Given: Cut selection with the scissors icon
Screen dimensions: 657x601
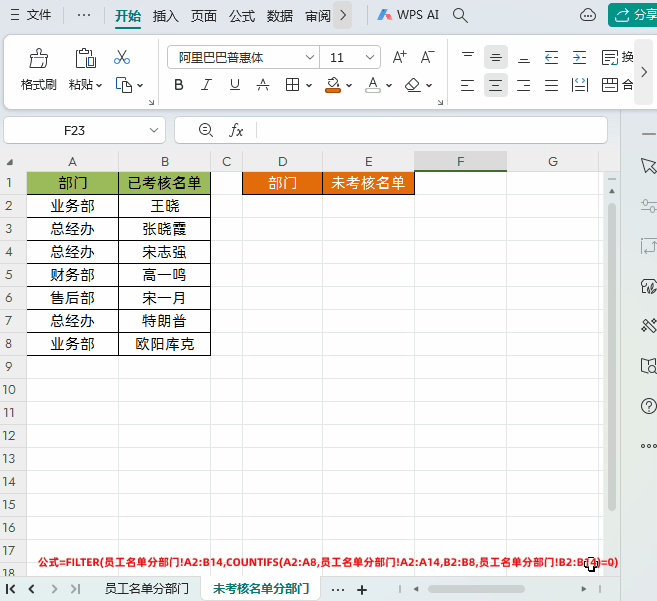Looking at the screenshot, I should point(122,57).
